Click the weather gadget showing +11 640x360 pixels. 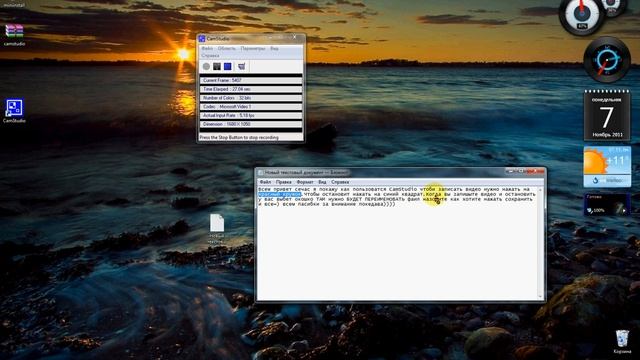pyautogui.click(x=607, y=167)
